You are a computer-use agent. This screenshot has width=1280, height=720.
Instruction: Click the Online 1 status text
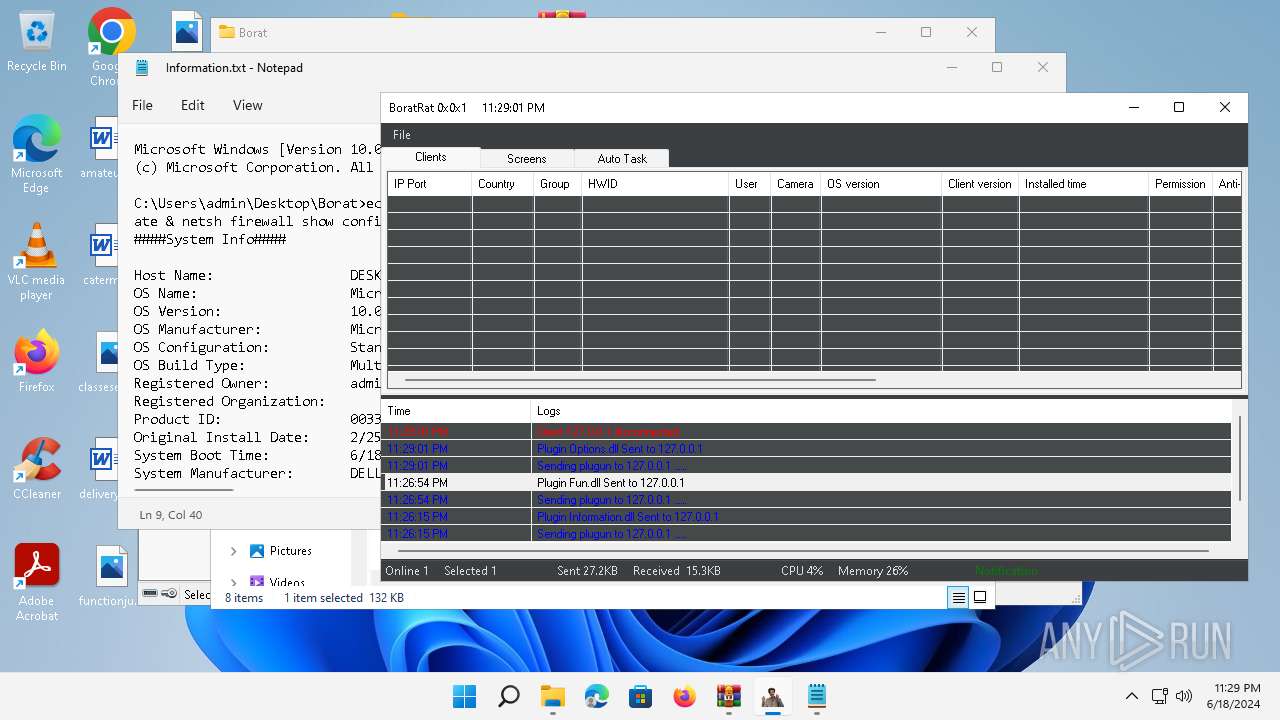407,571
